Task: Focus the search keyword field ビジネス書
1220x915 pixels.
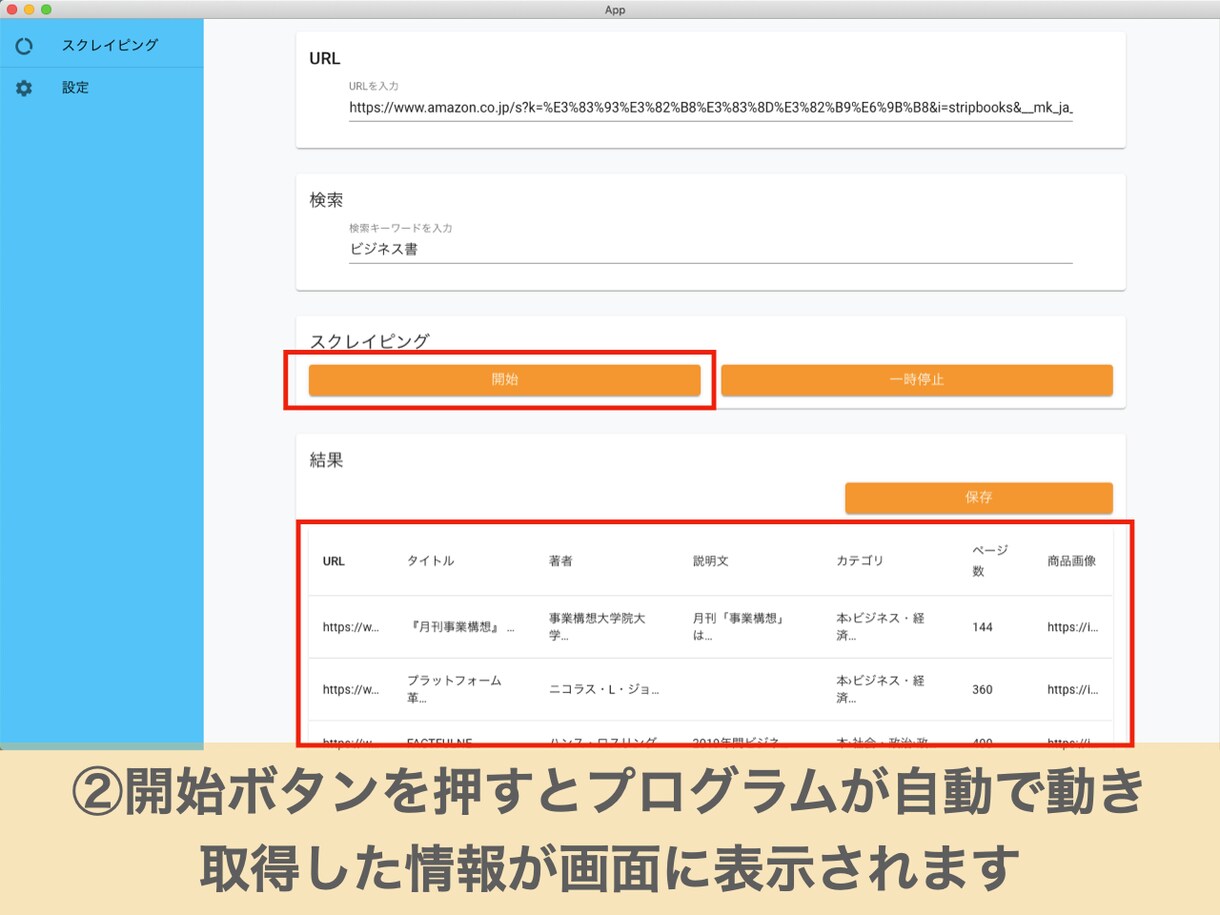Action: pyautogui.click(x=710, y=249)
